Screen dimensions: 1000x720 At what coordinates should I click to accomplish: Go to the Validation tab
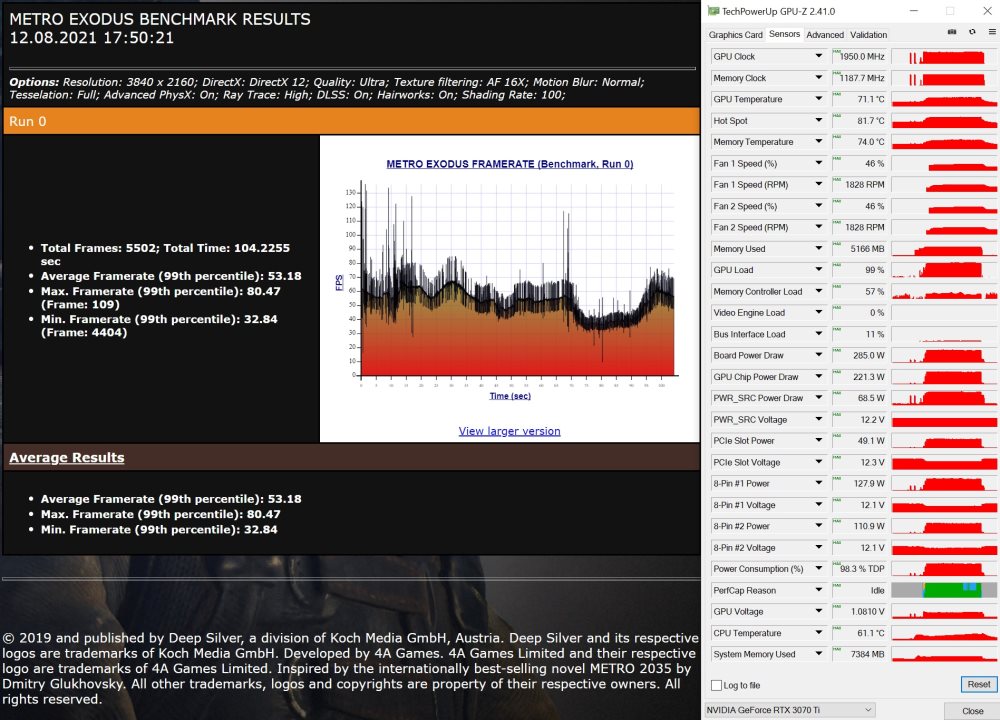pyautogui.click(x=868, y=35)
